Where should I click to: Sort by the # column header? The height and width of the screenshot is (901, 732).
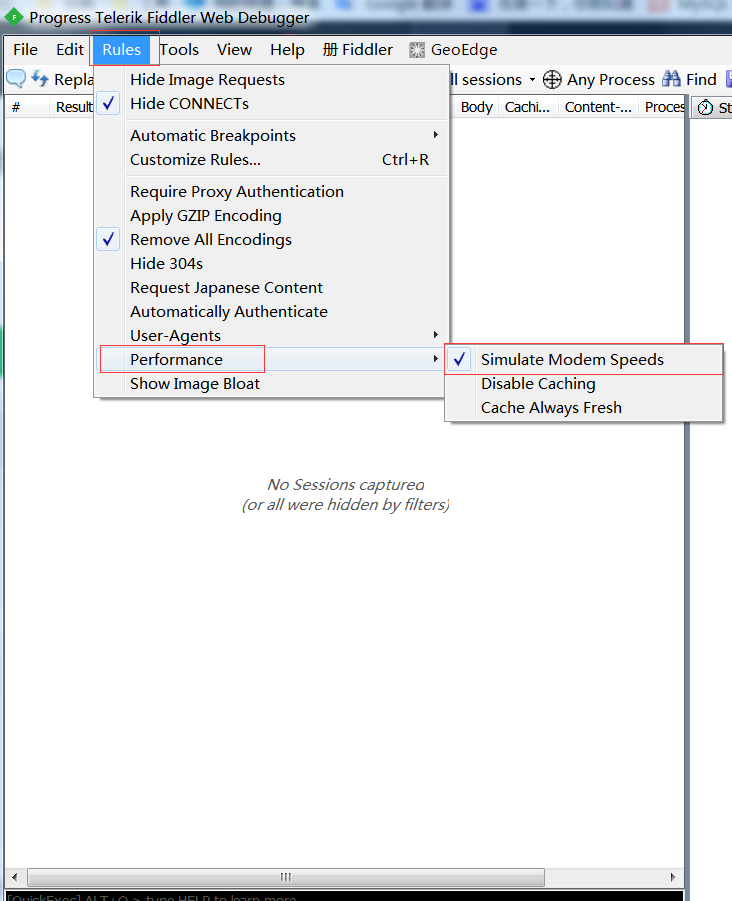click(x=26, y=107)
